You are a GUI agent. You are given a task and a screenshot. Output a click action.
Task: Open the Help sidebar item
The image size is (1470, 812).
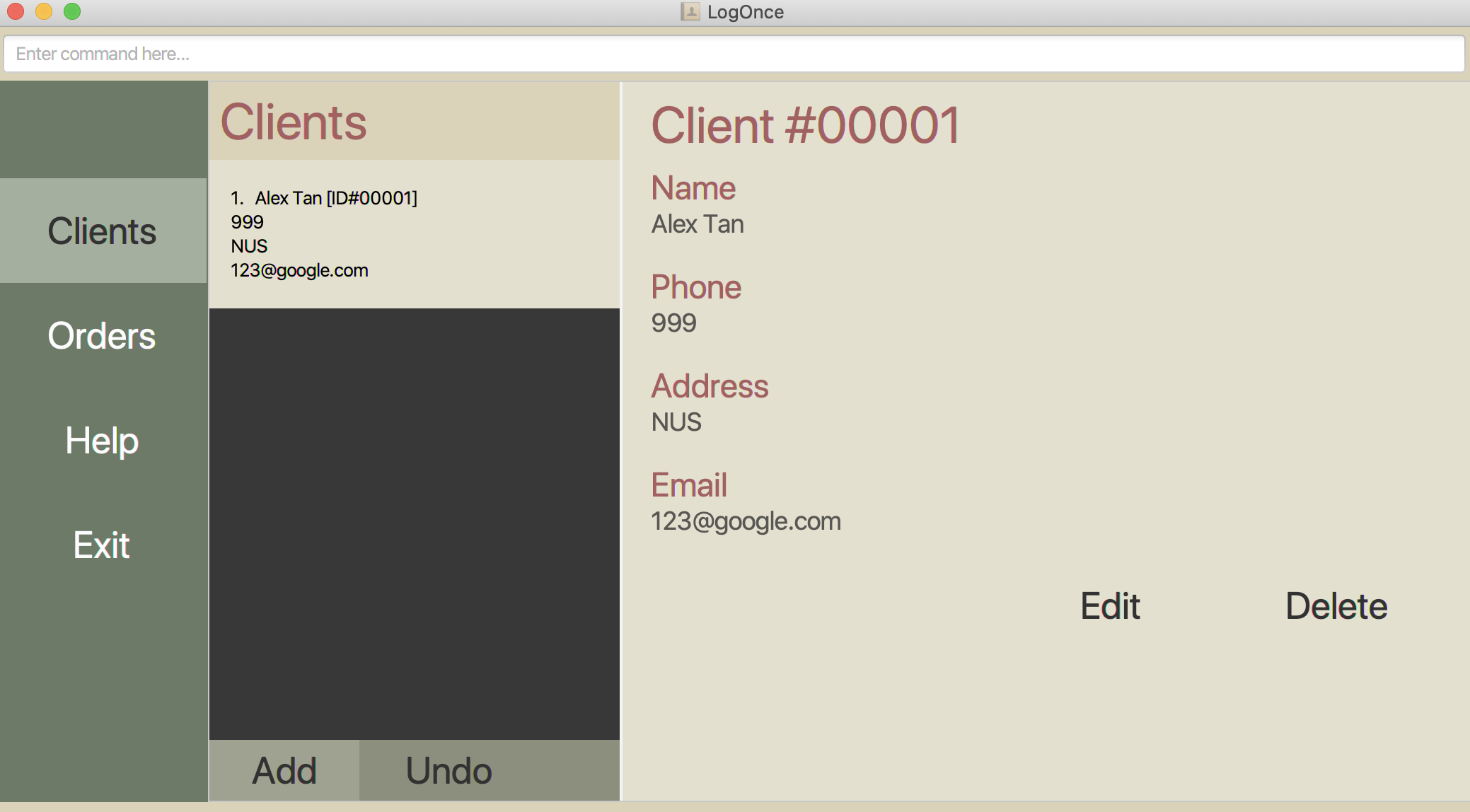point(103,441)
